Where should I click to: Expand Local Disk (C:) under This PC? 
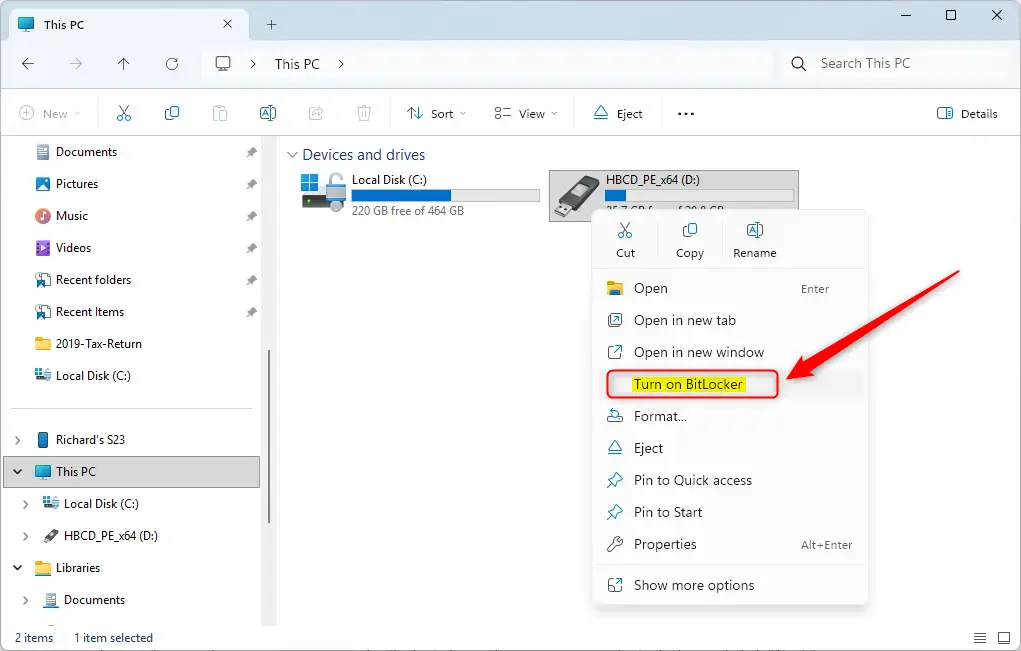point(25,504)
